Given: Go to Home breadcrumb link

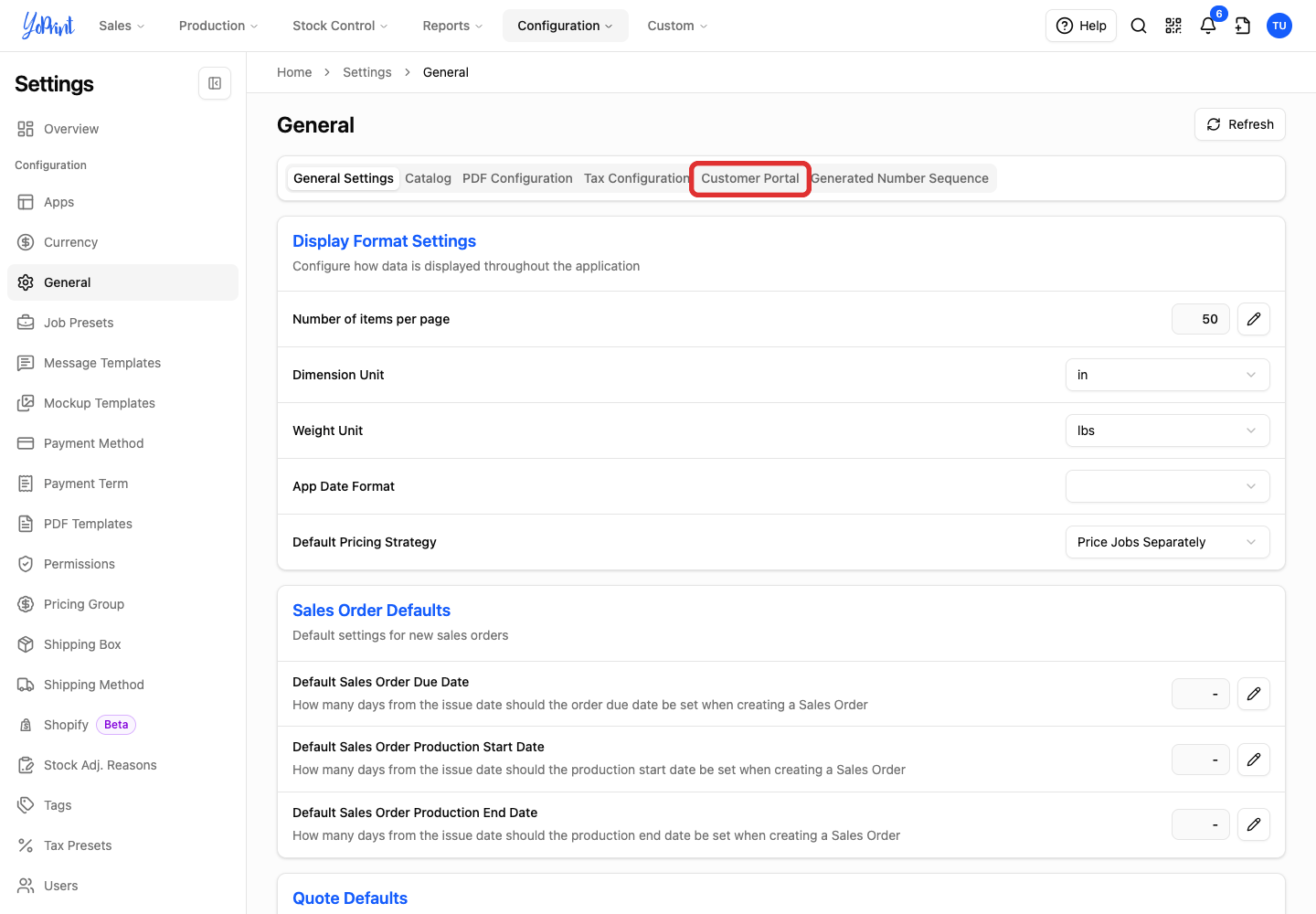Looking at the screenshot, I should point(294,72).
